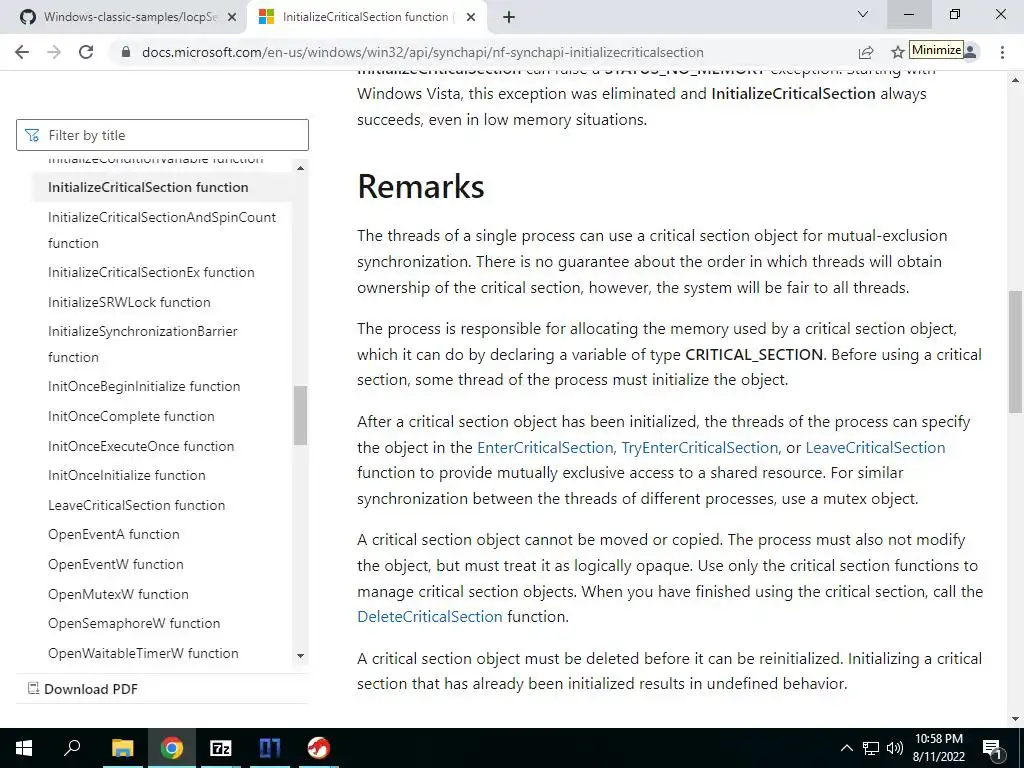Open the red bird taskbar app

(319, 748)
